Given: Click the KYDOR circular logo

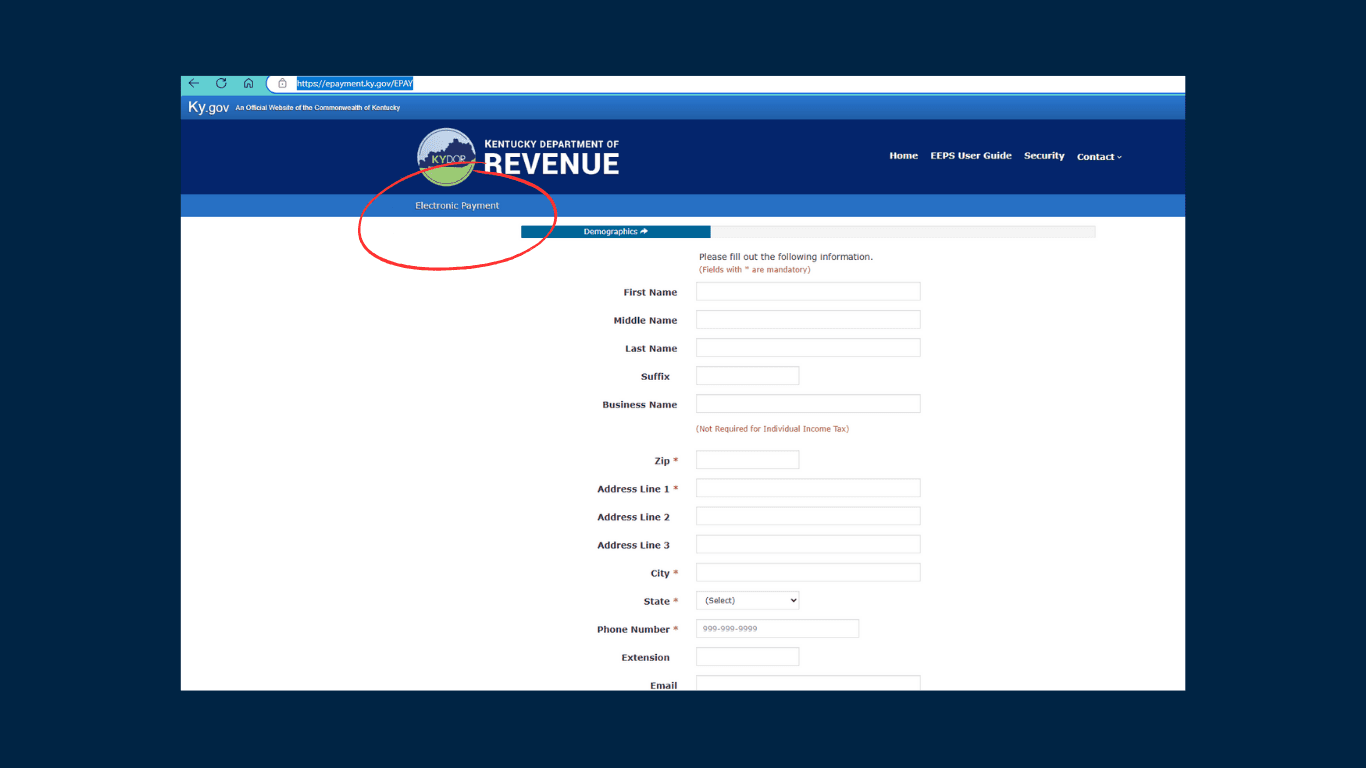Looking at the screenshot, I should click(446, 157).
